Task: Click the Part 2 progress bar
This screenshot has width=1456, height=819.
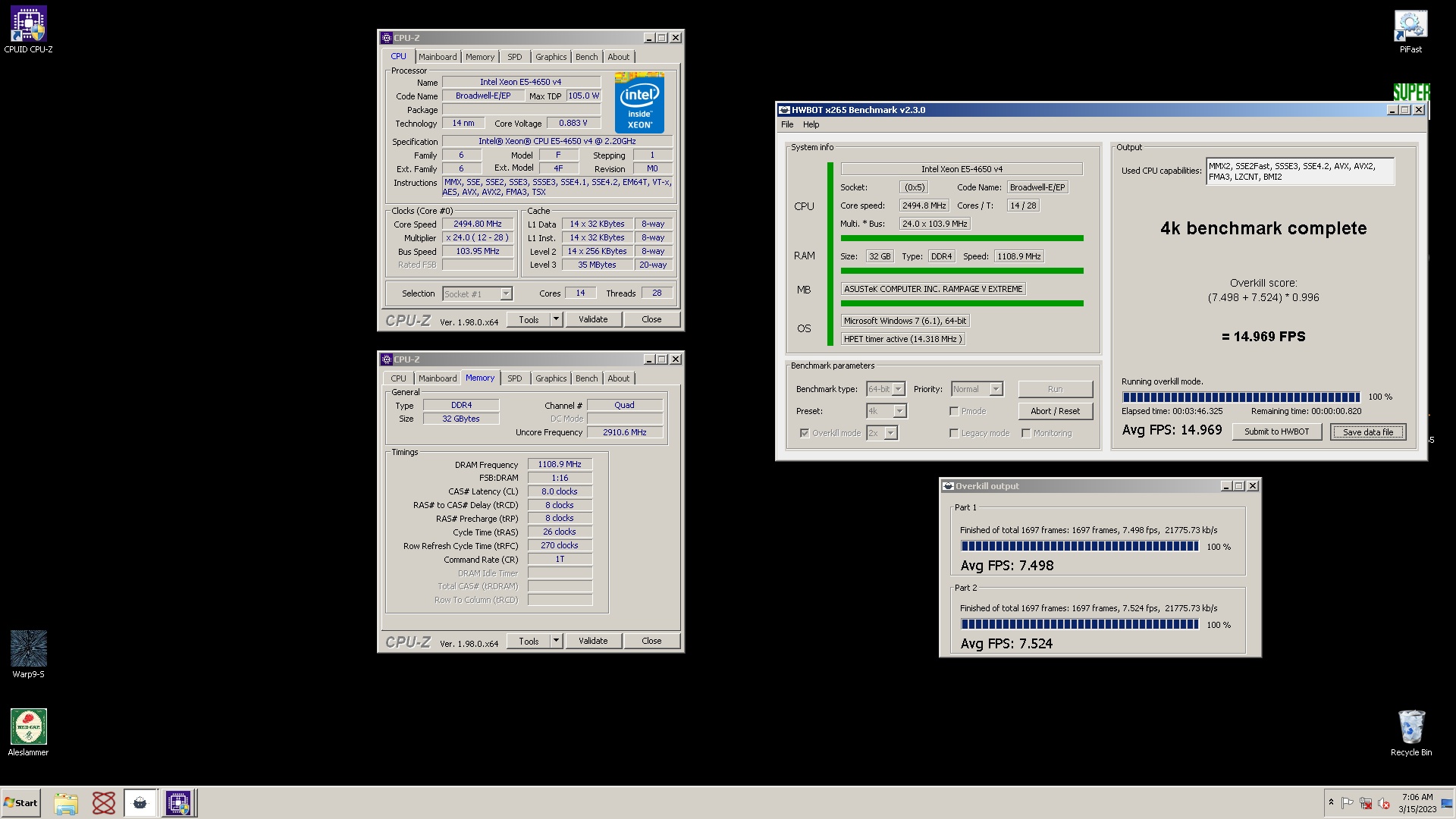Action: (1080, 624)
